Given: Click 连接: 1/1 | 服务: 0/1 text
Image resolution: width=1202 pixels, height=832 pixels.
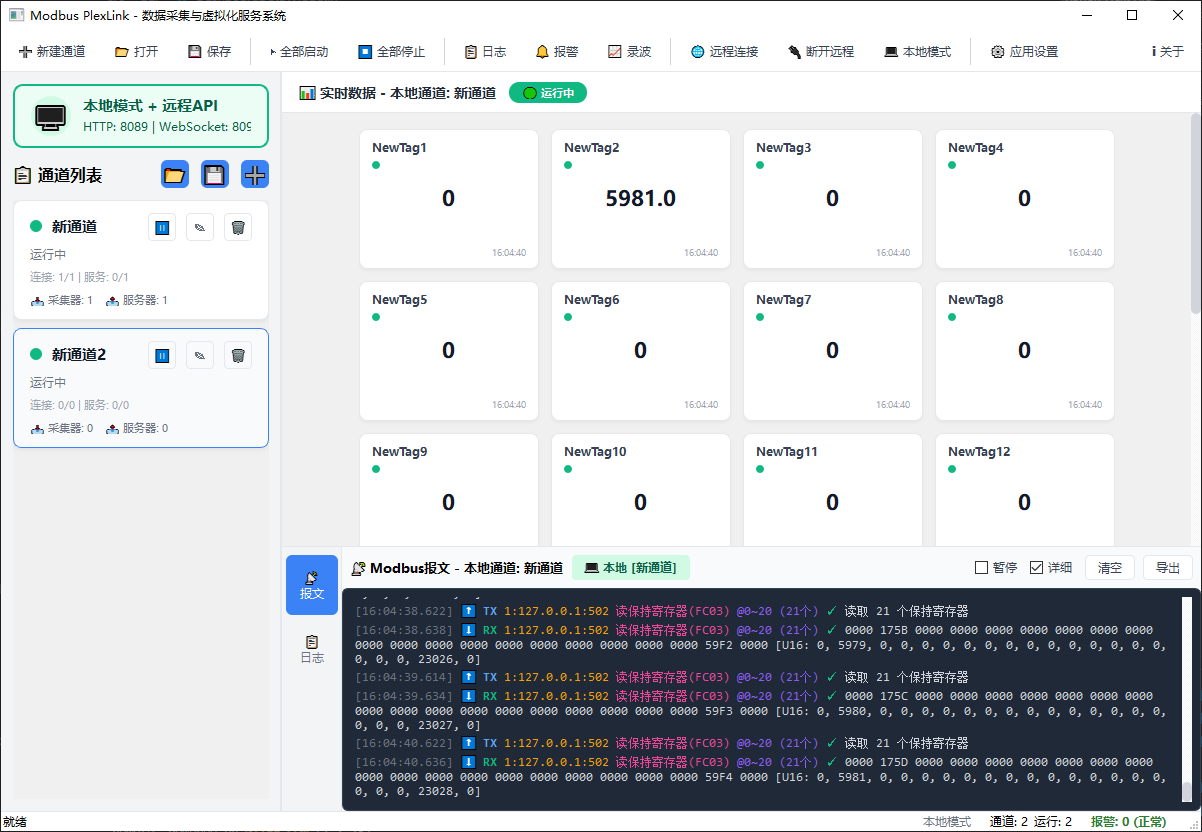Looking at the screenshot, I should coord(80,277).
